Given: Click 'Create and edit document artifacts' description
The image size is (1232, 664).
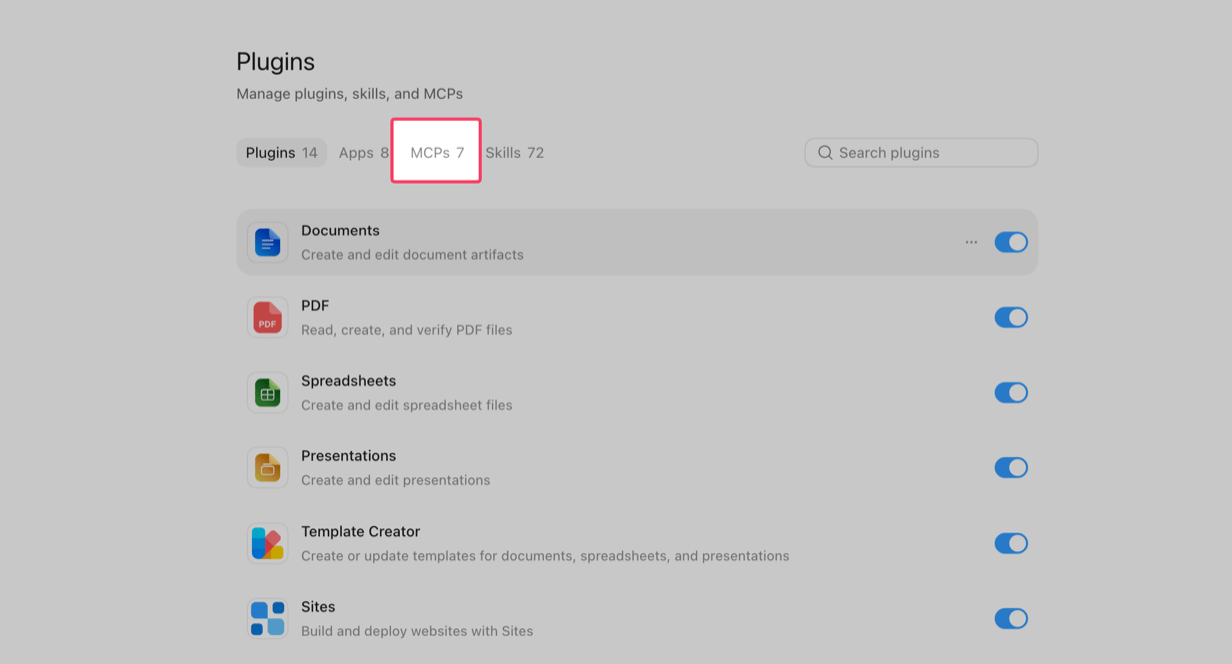Looking at the screenshot, I should (412, 255).
